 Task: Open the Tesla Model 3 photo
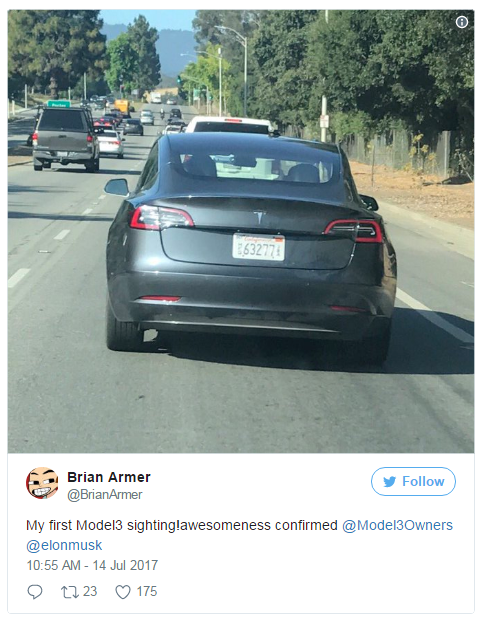(x=241, y=231)
